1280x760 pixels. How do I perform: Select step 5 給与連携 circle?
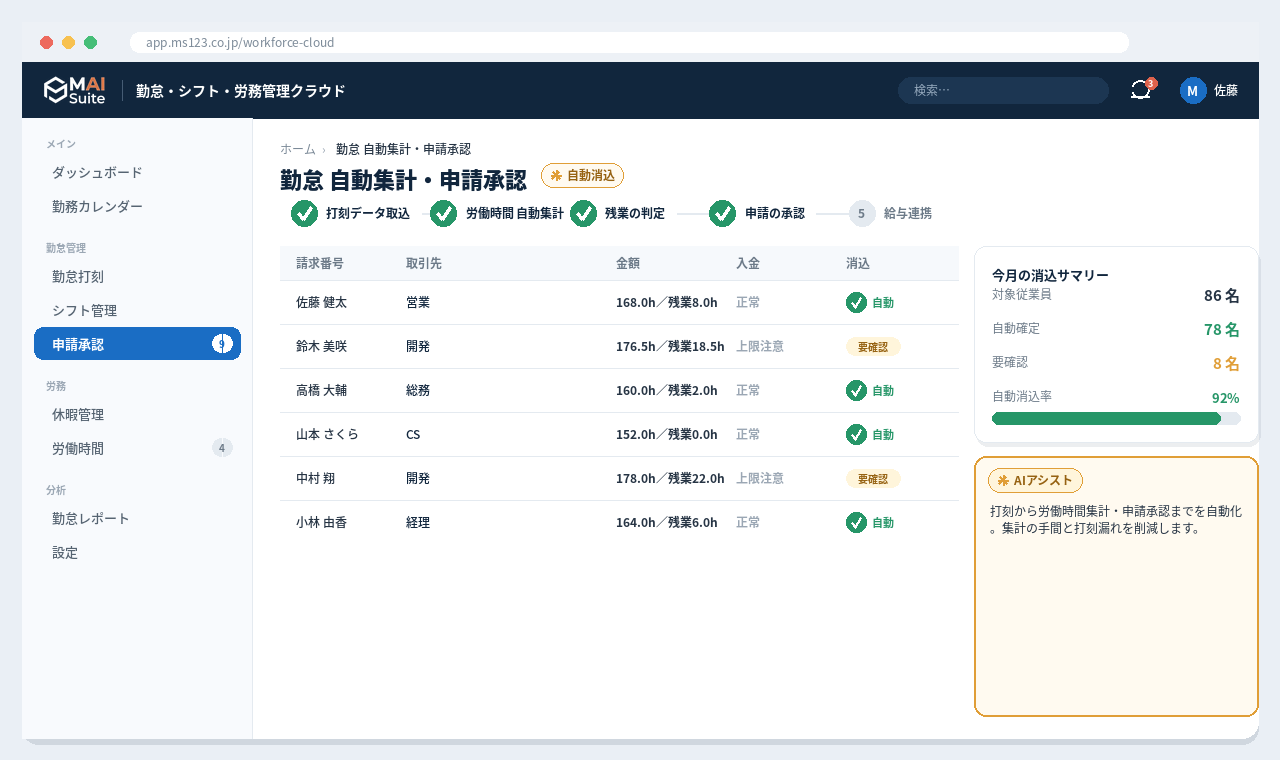pos(862,213)
